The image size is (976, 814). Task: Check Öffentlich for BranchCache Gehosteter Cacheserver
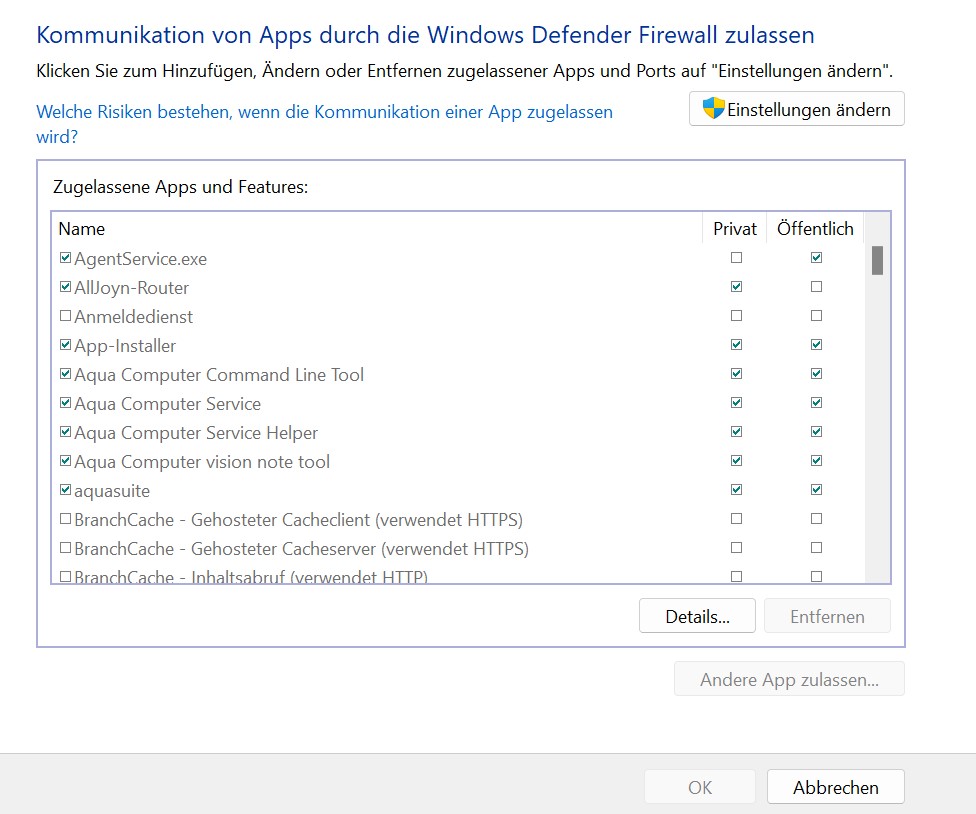tap(816, 549)
